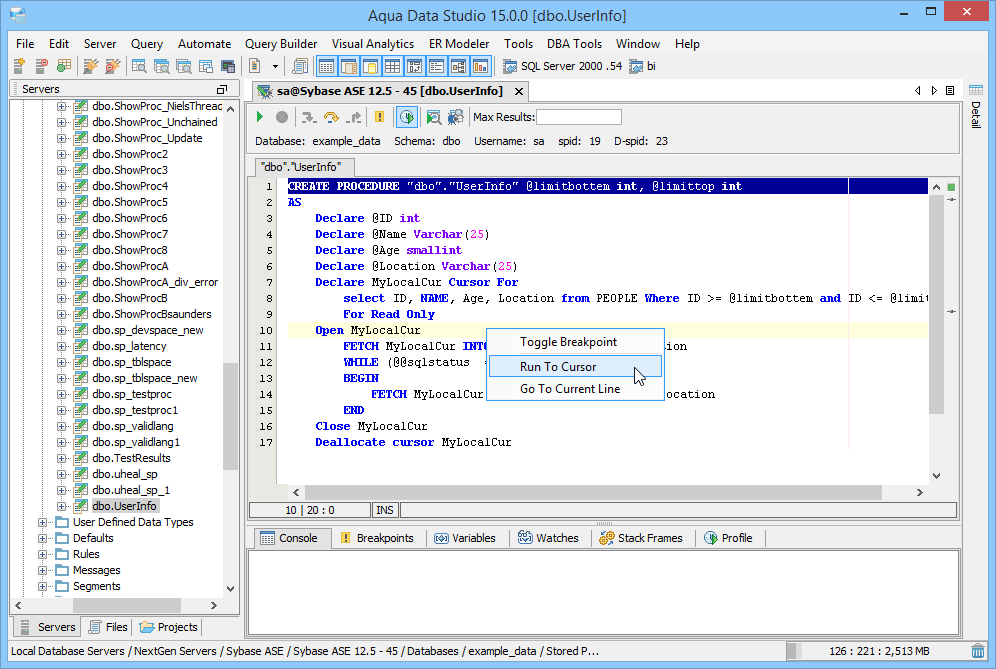Click the tab list icon beside the tab arrows
The width and height of the screenshot is (996, 669).
tap(950, 91)
